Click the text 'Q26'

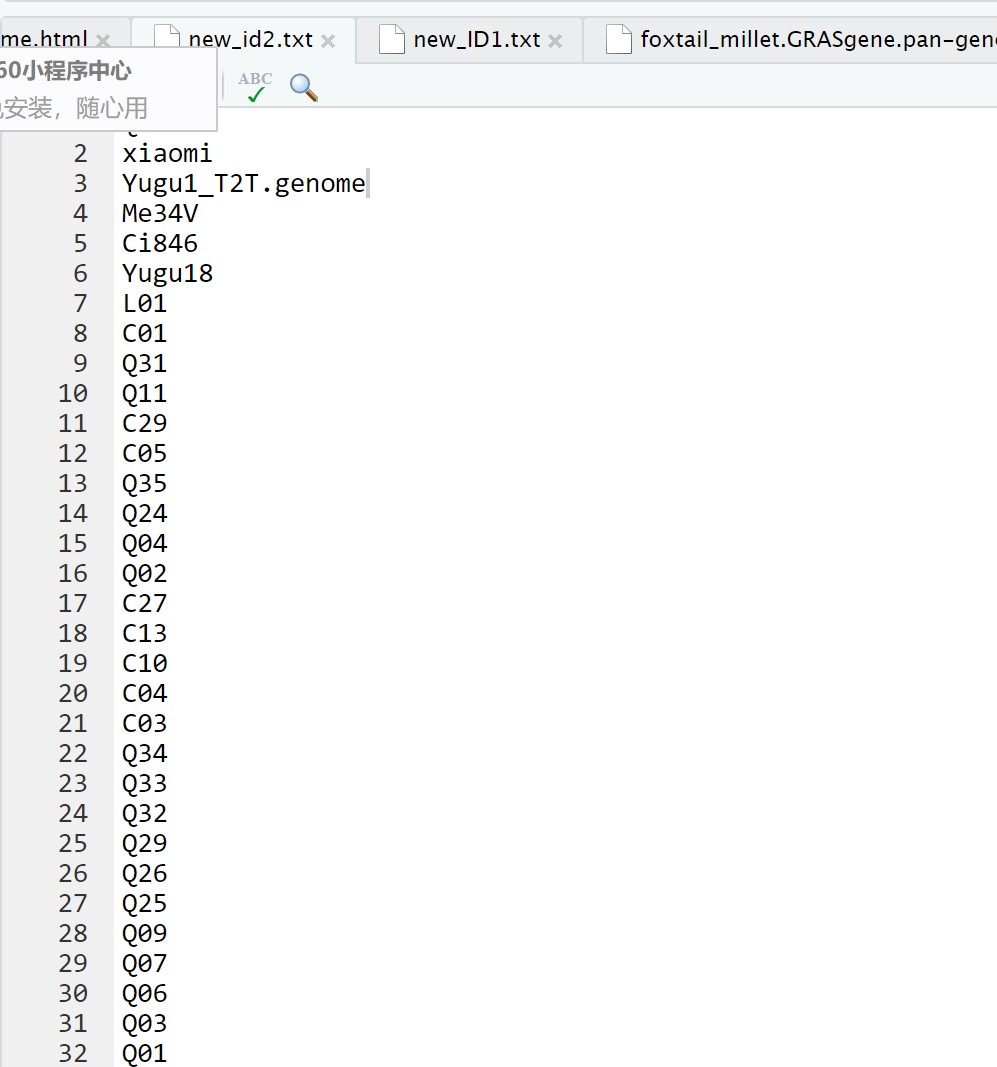click(144, 873)
